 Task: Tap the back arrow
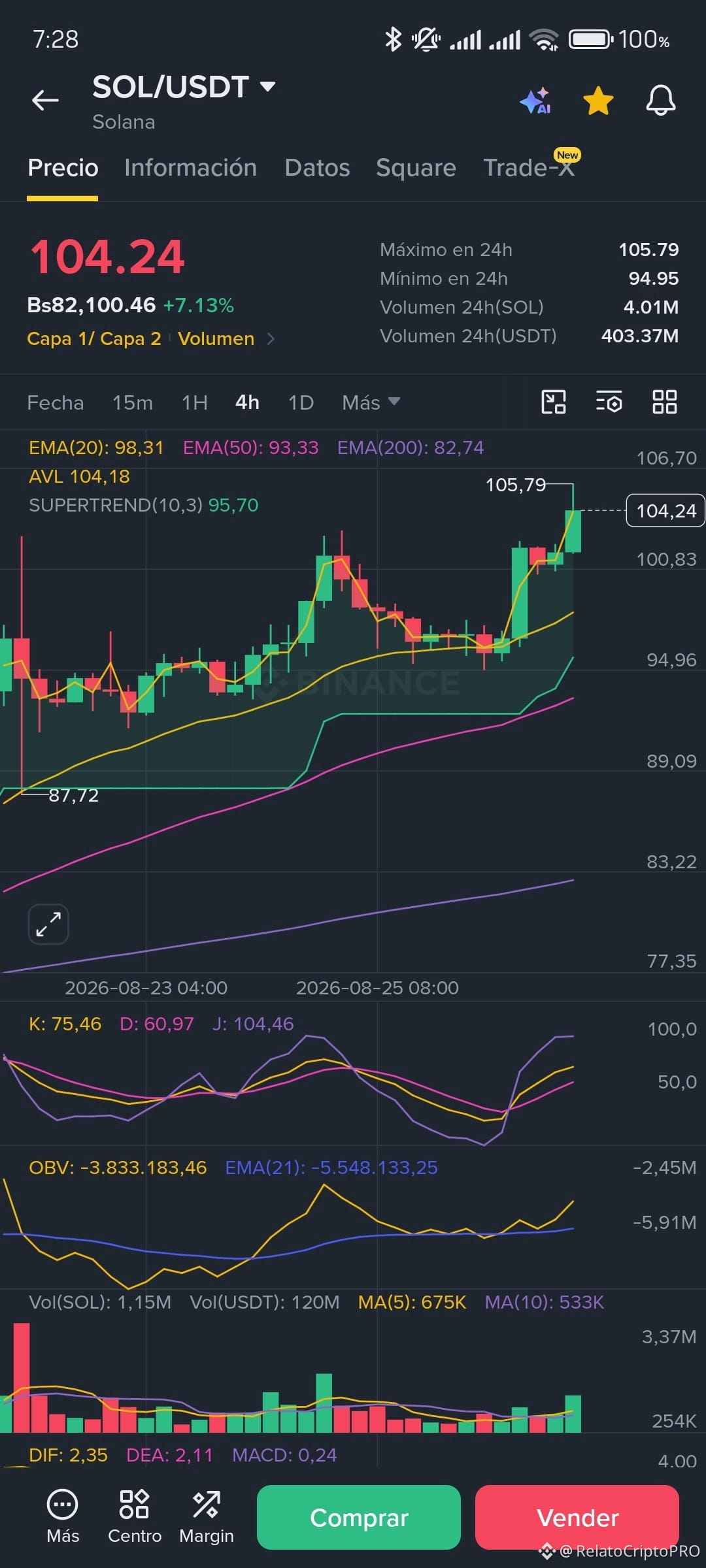pyautogui.click(x=45, y=100)
